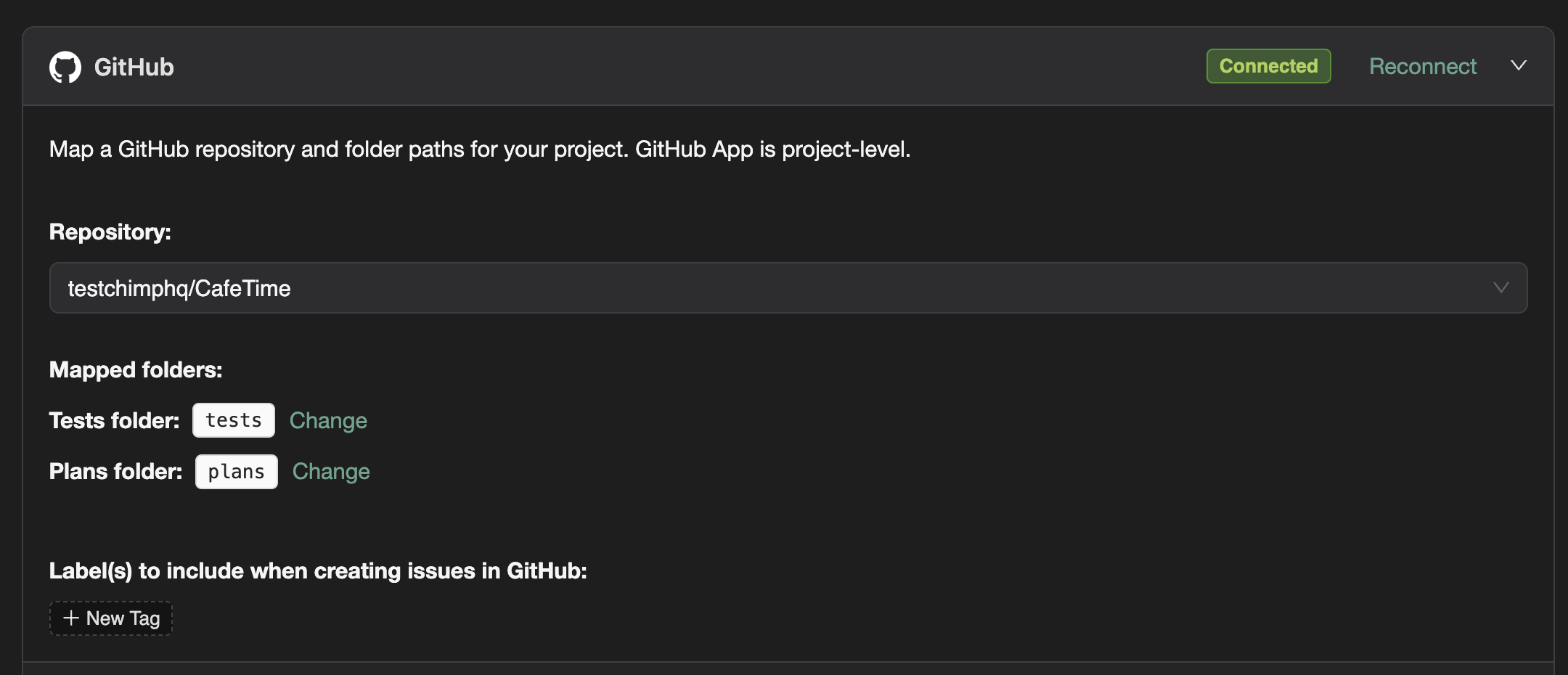Add a New Tag label for GitHub issues

110,618
